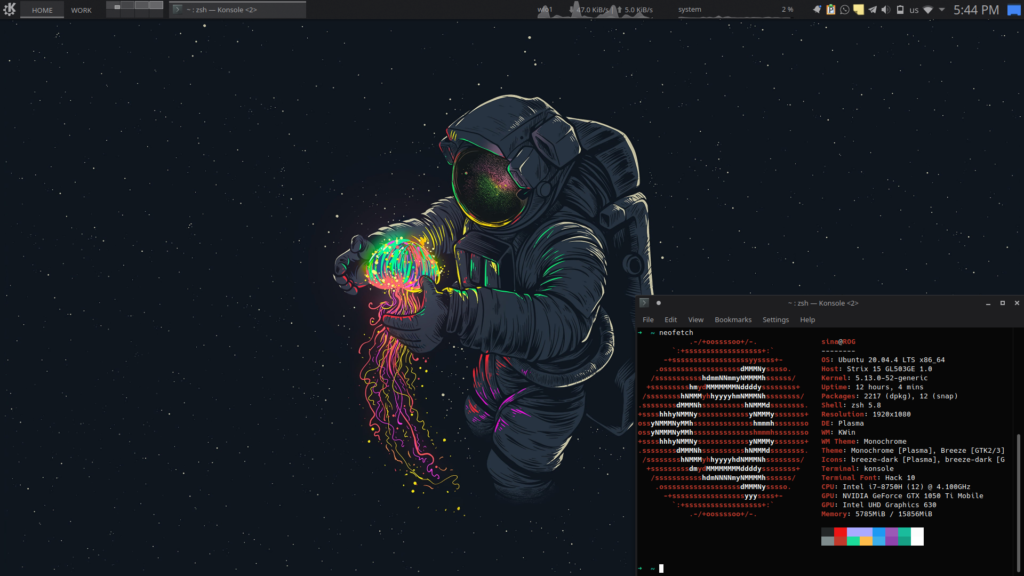Screen dimensions: 1024x576
Task: Open the network Wi-Fi tray icon
Action: pos(927,10)
